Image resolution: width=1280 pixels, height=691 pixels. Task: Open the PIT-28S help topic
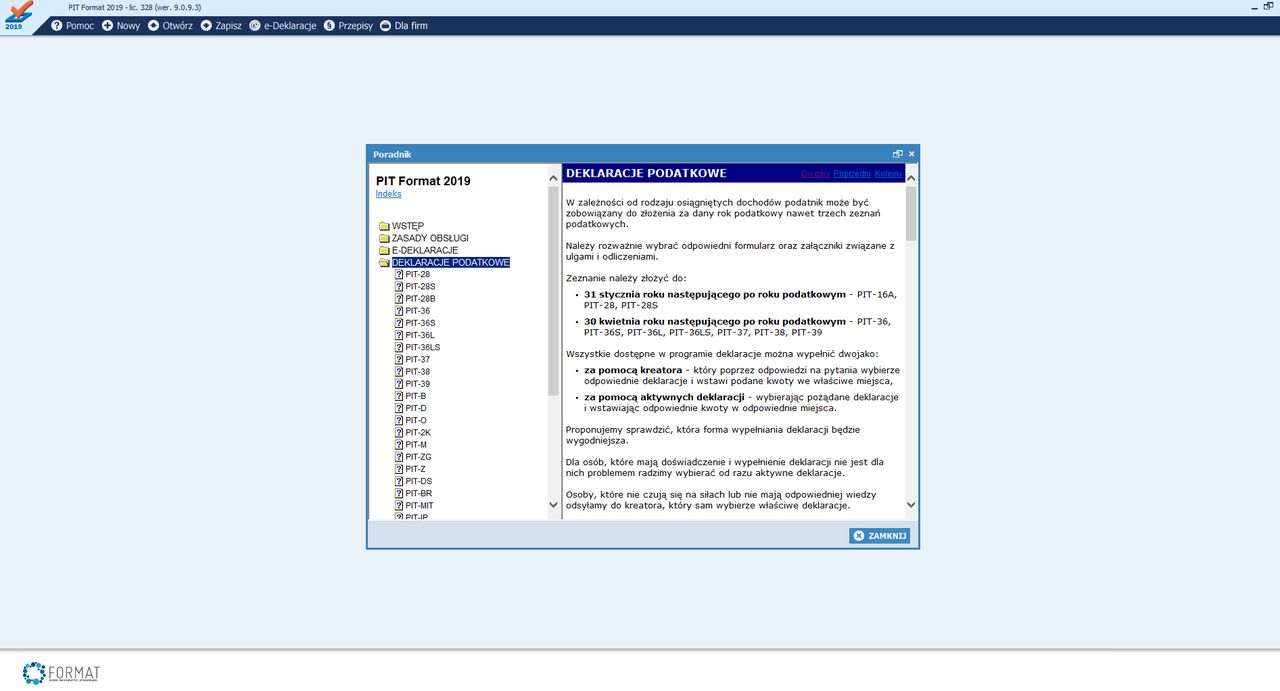(x=420, y=287)
